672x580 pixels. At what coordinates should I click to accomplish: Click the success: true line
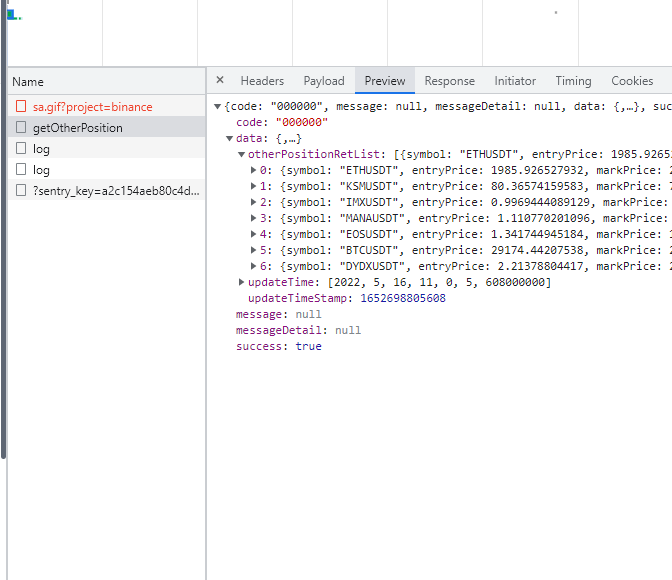(x=279, y=346)
